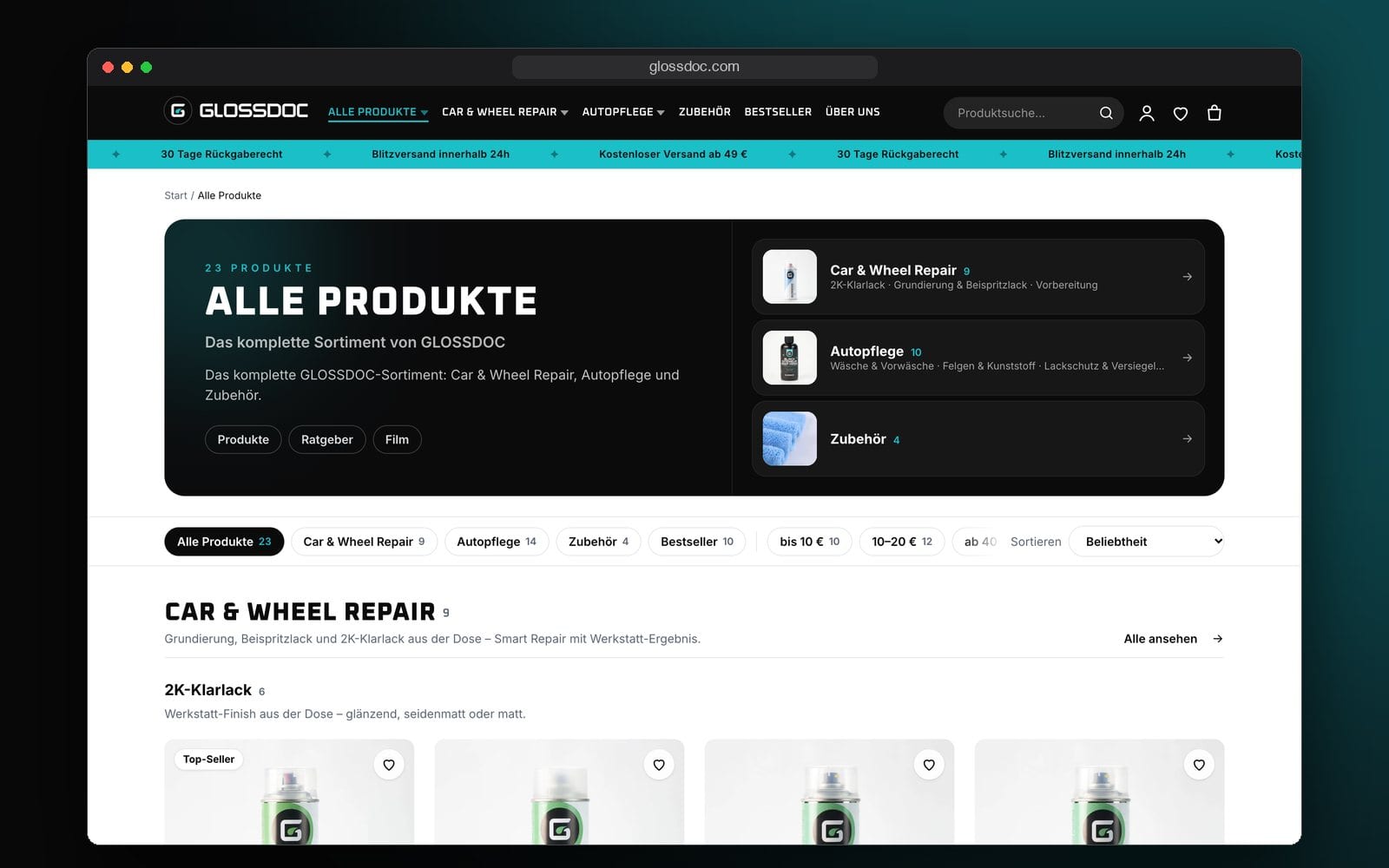Select the Bestseller 10 filter chip
This screenshot has width=1389, height=868.
[697, 542]
